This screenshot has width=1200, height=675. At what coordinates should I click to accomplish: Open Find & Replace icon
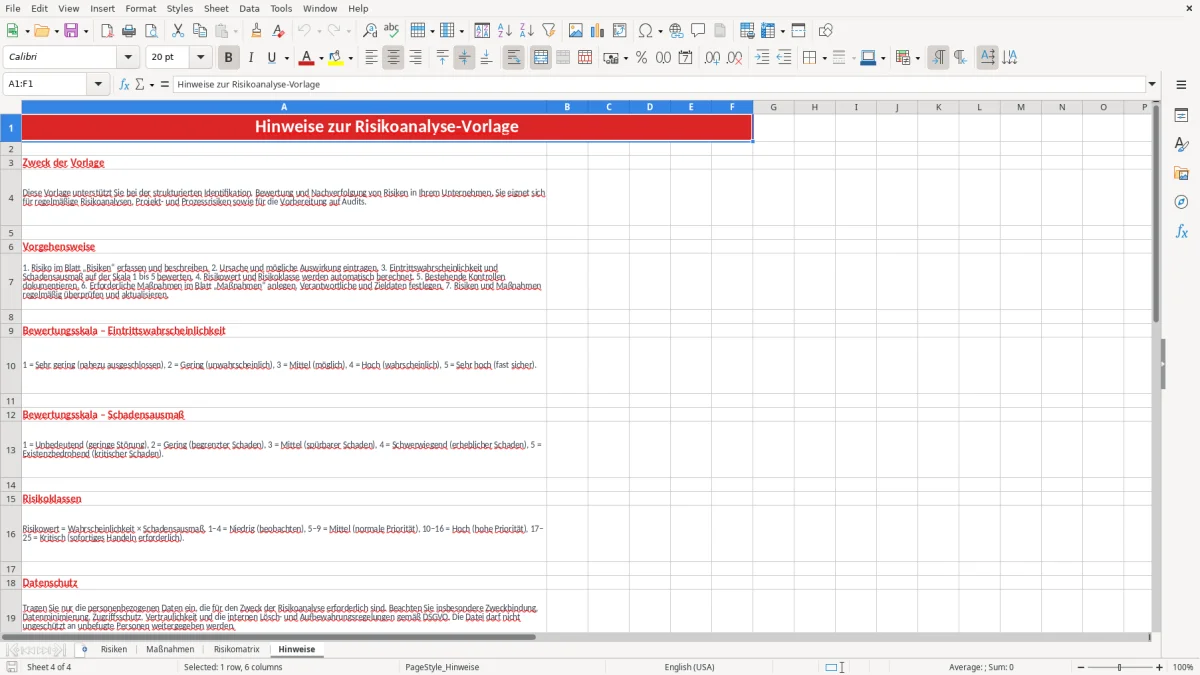point(370,31)
